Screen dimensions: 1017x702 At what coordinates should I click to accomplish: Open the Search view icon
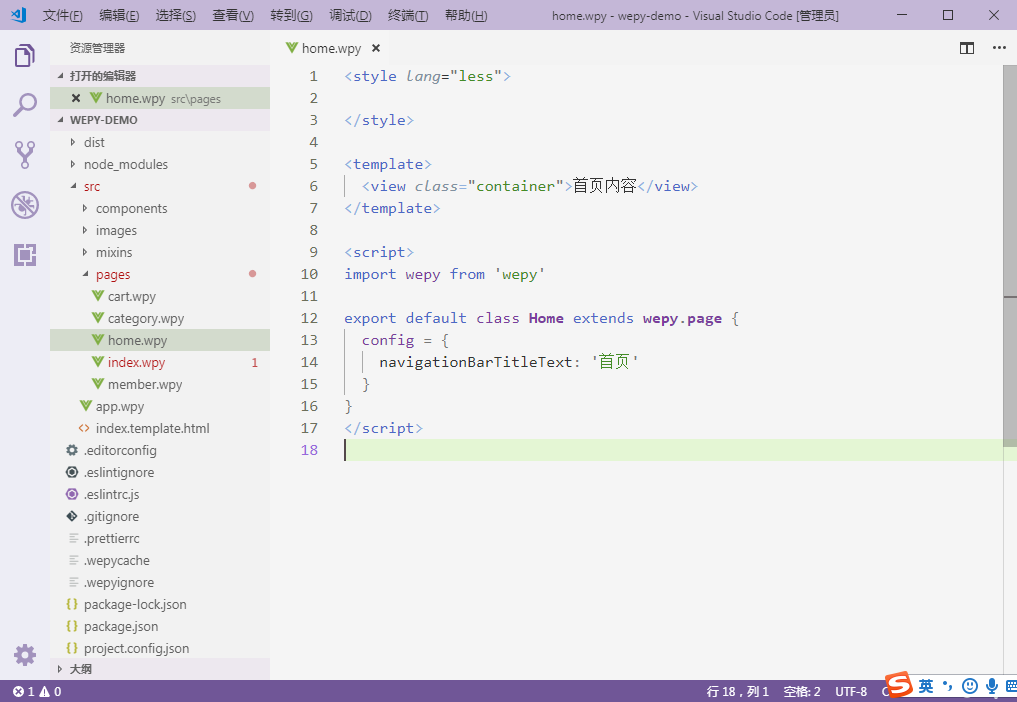25,105
